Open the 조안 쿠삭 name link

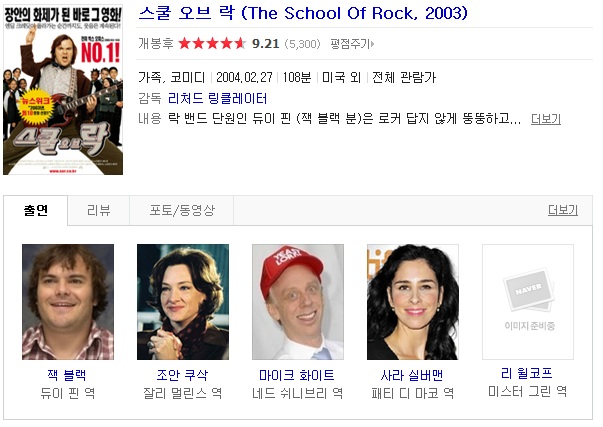click(x=182, y=375)
